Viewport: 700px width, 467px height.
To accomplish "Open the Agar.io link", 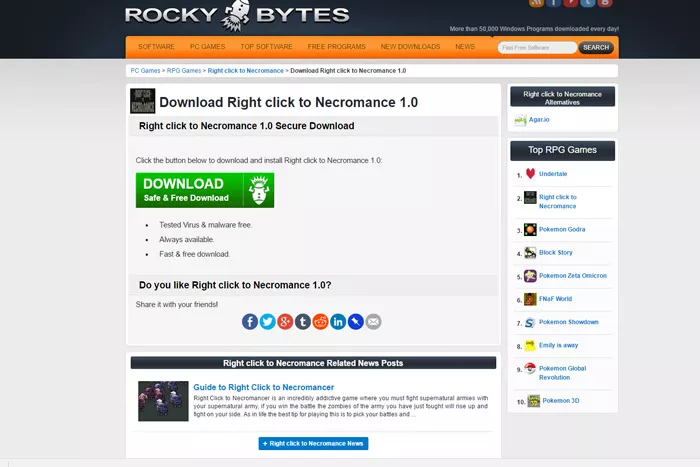I will 539,120.
